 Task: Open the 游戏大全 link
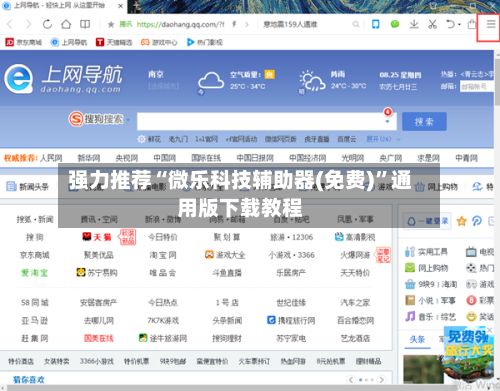[225, 255]
